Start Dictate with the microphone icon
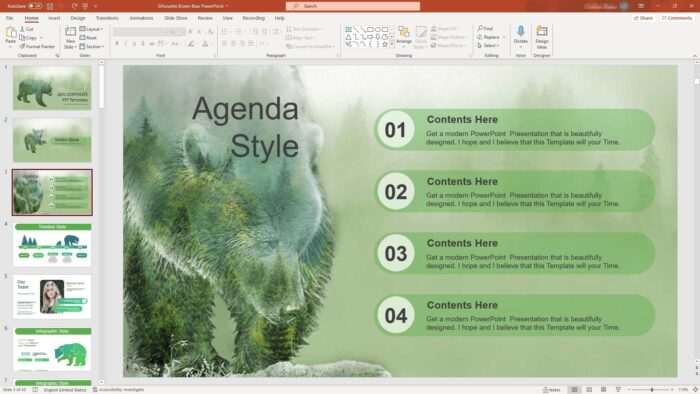The height and width of the screenshot is (394, 700). pos(521,31)
